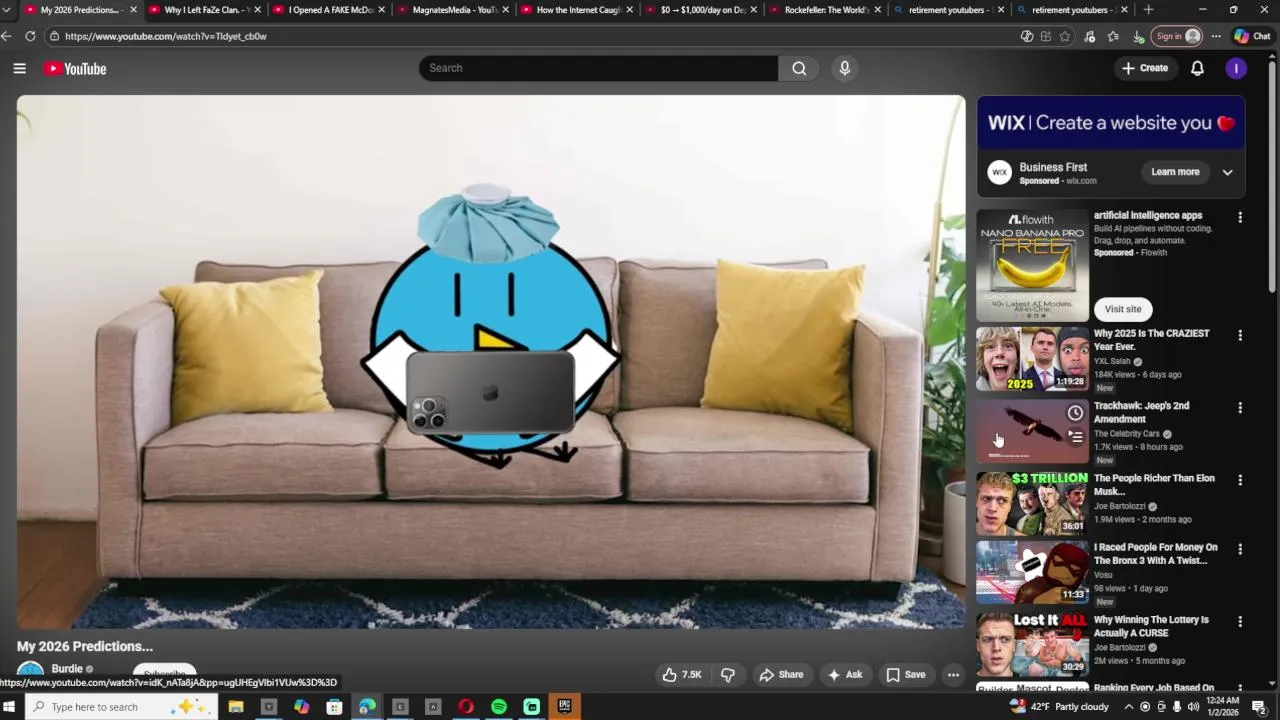Bookmark this page with the star icon
This screenshot has width=1280, height=720.
click(1065, 36)
